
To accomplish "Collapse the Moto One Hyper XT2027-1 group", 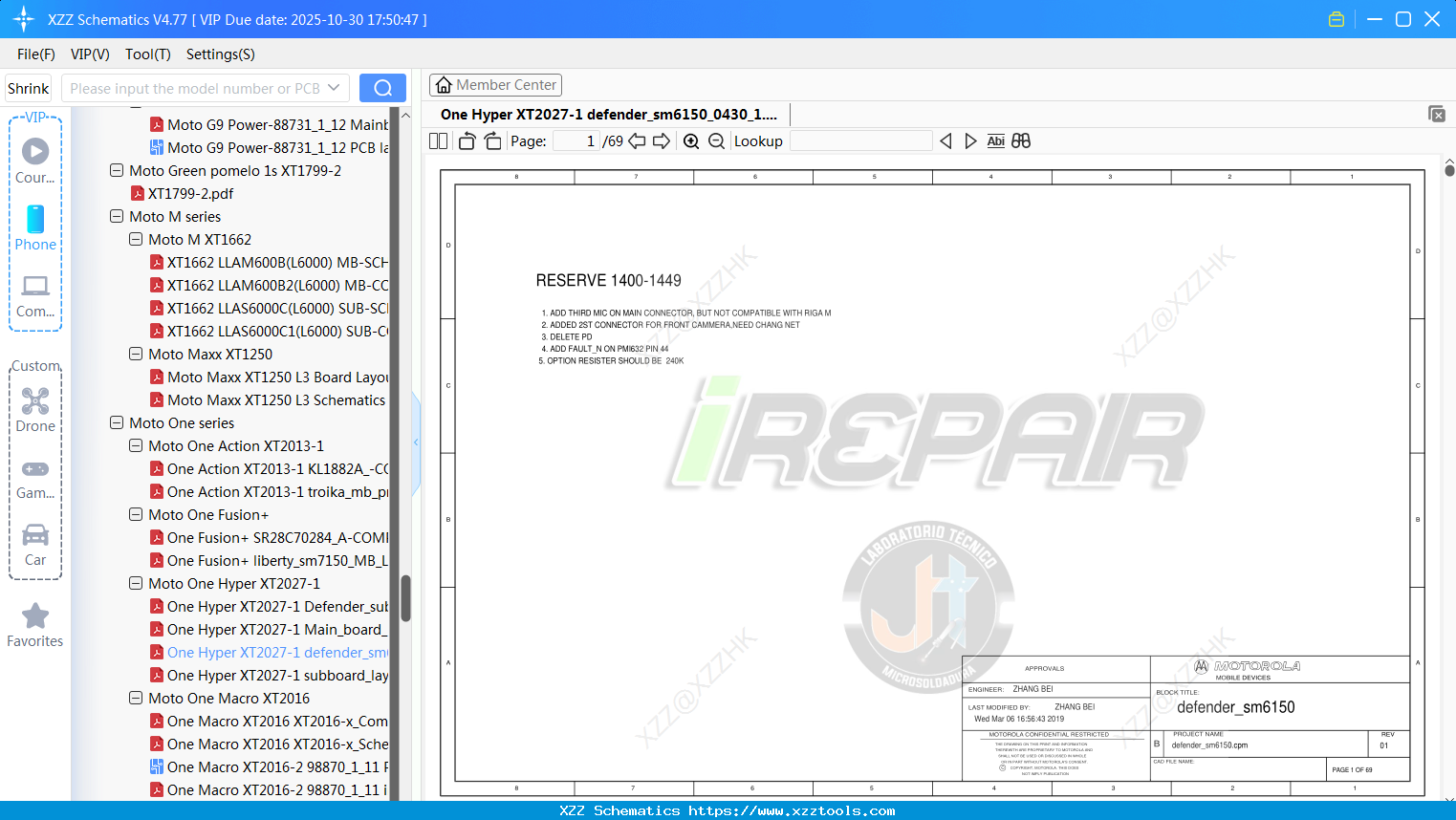I will pyautogui.click(x=135, y=583).
